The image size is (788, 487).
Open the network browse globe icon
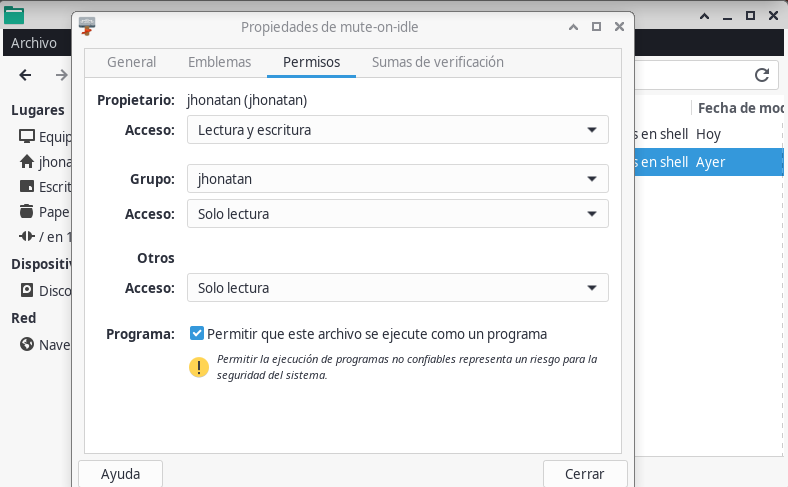(x=27, y=344)
